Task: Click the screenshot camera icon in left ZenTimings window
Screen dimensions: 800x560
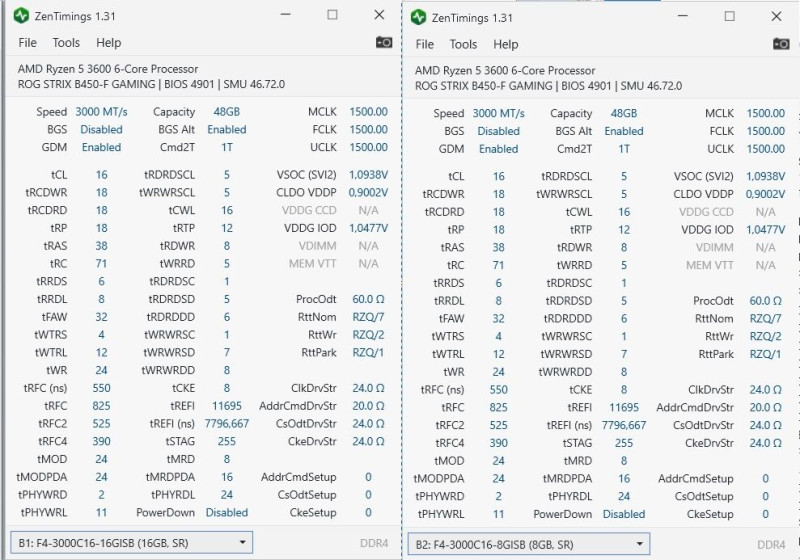Action: point(384,42)
